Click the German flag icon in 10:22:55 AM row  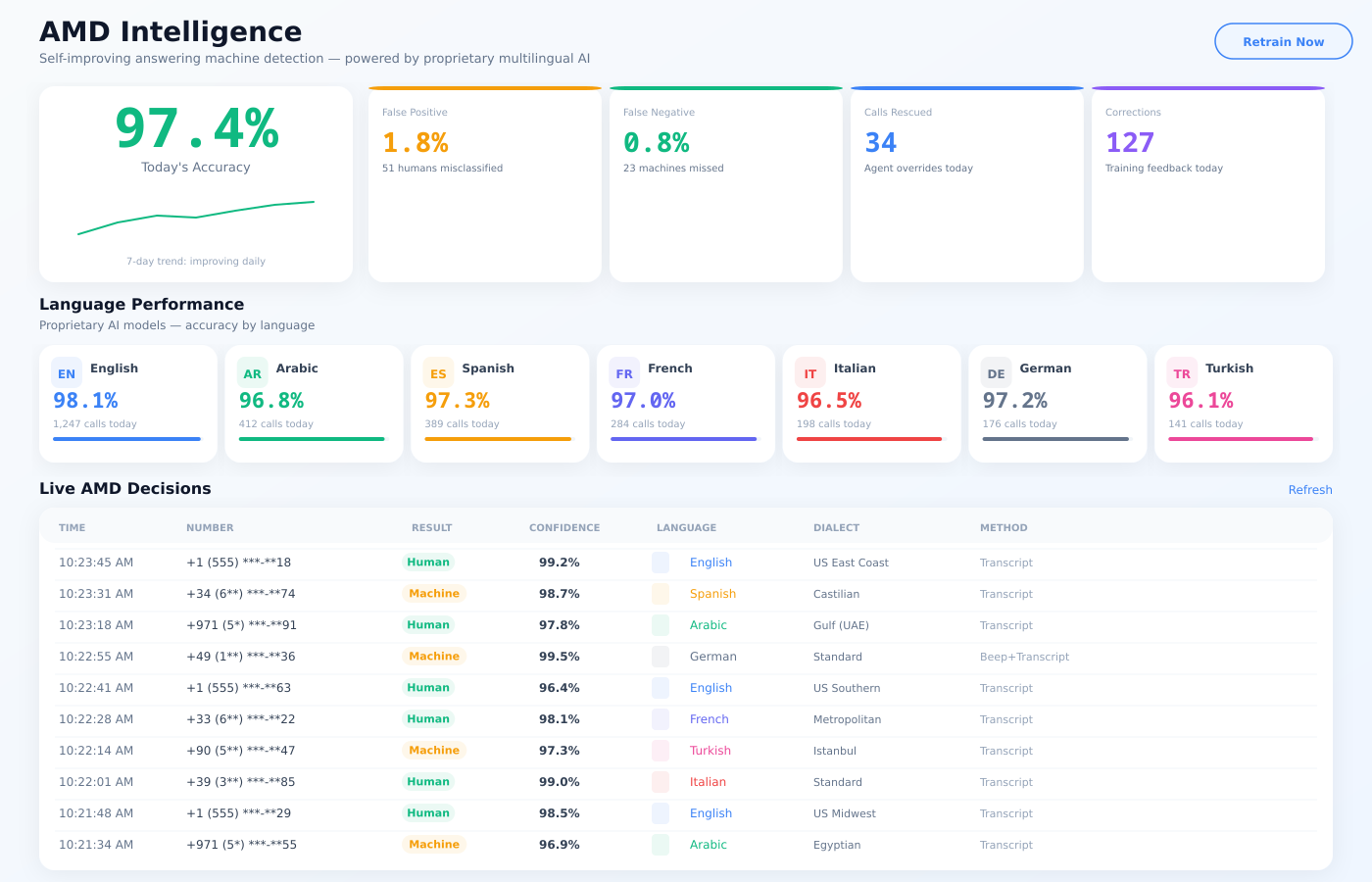tap(661, 657)
